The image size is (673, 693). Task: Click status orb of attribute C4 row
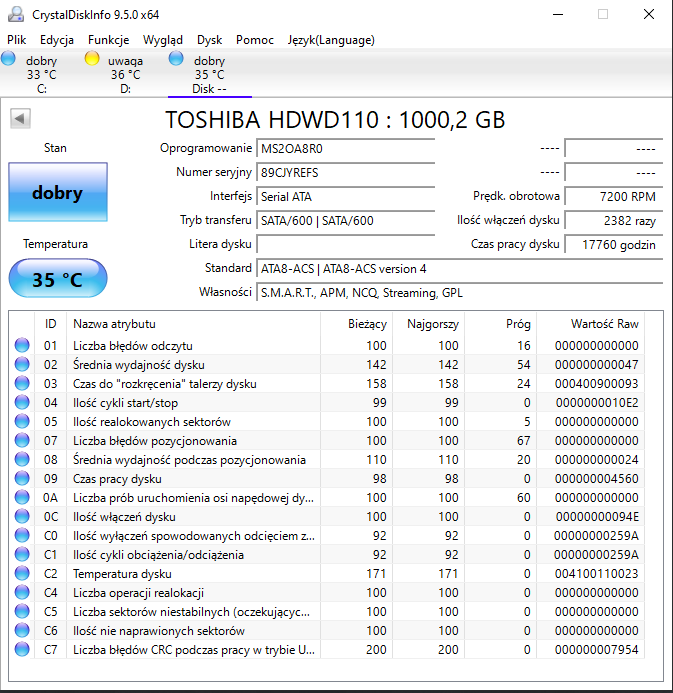pyautogui.click(x=22, y=592)
